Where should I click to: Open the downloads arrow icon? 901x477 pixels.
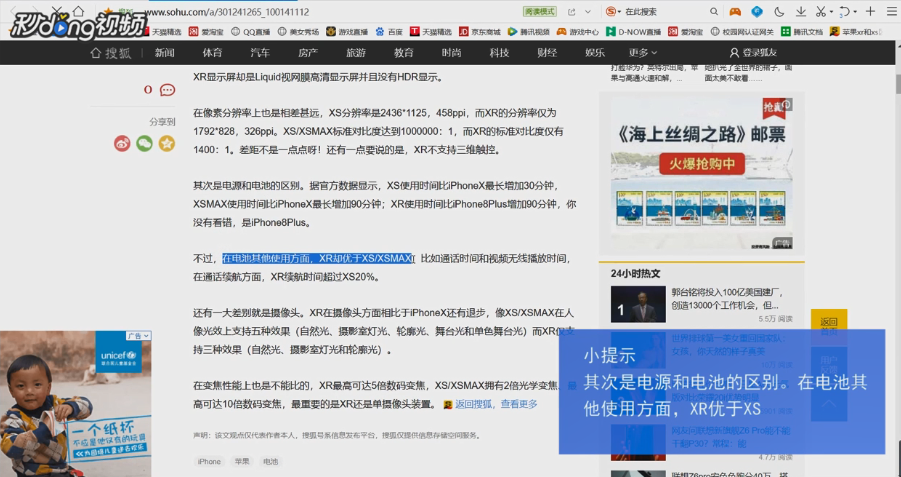[800, 11]
